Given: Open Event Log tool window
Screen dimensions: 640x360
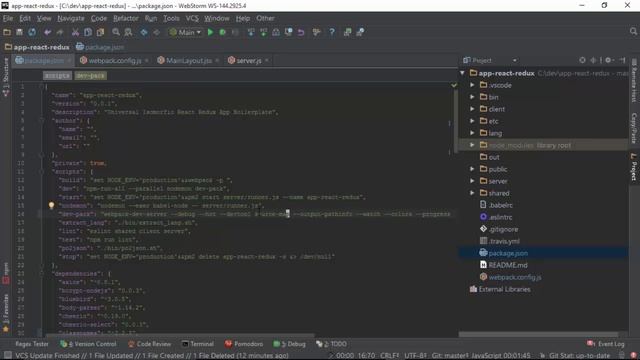Looking at the screenshot, I should click(606, 344).
